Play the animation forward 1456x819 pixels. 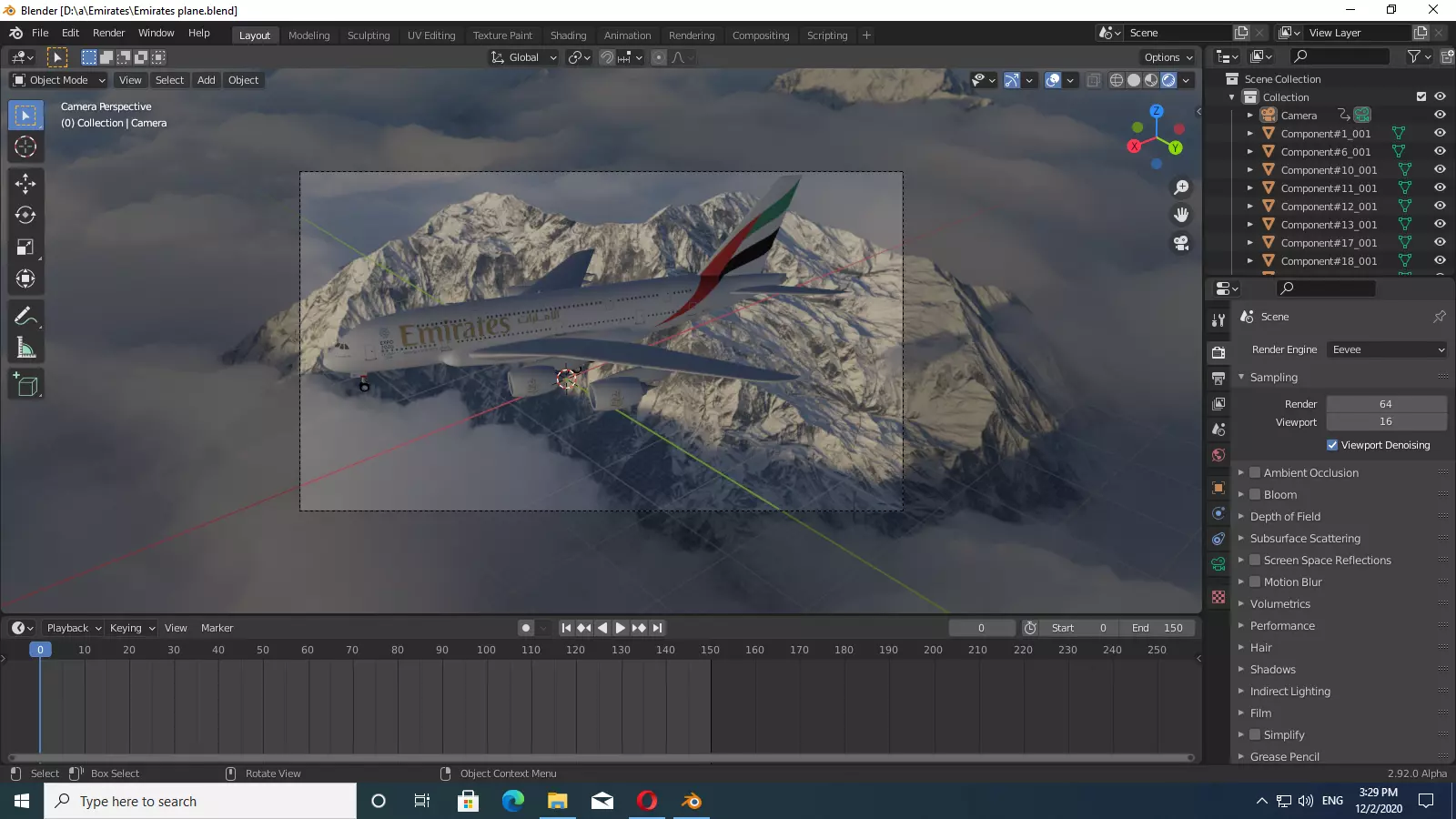[621, 628]
